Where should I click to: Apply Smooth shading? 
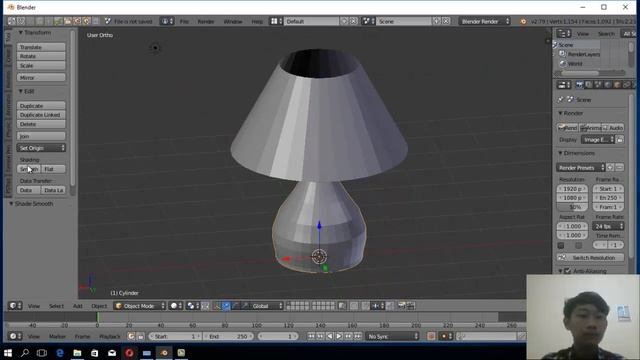(29, 169)
